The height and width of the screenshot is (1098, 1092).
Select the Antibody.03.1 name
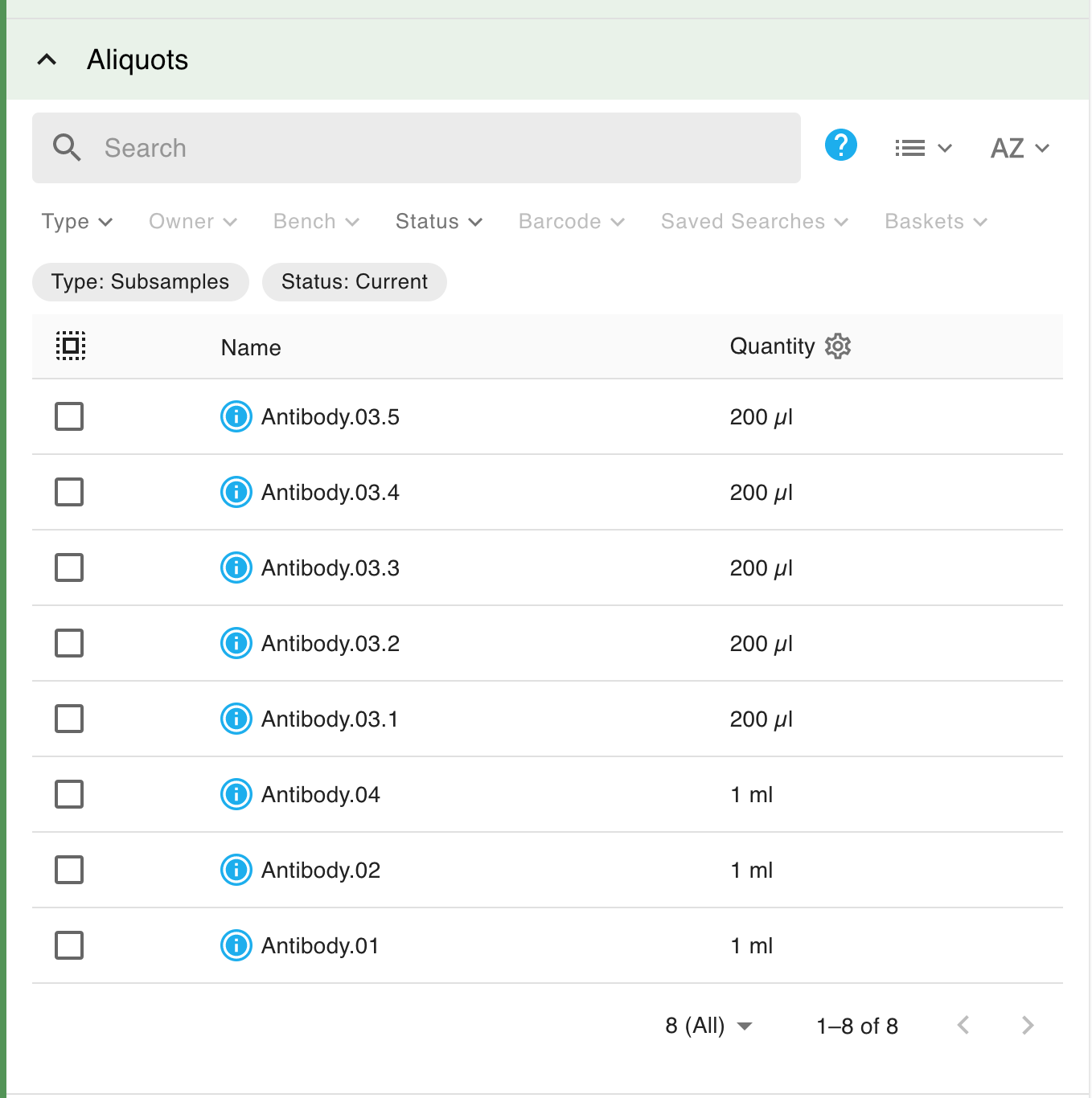[x=330, y=719]
